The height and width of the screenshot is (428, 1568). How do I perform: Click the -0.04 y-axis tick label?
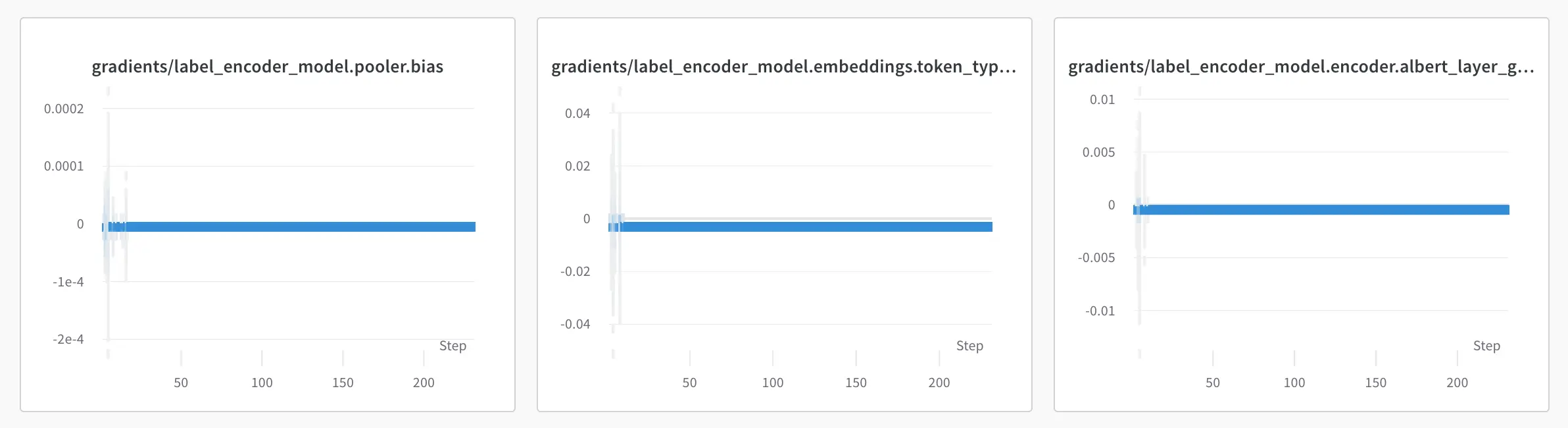[x=576, y=324]
